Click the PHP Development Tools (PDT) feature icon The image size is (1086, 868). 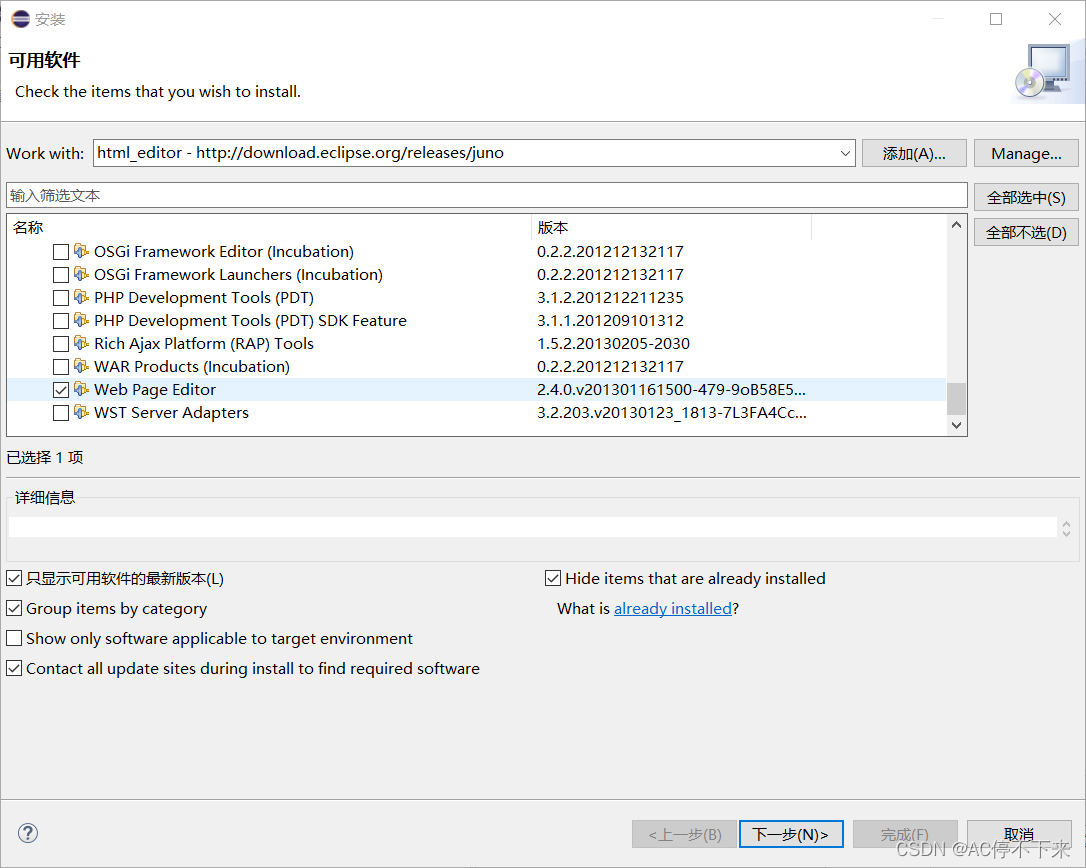click(81, 296)
